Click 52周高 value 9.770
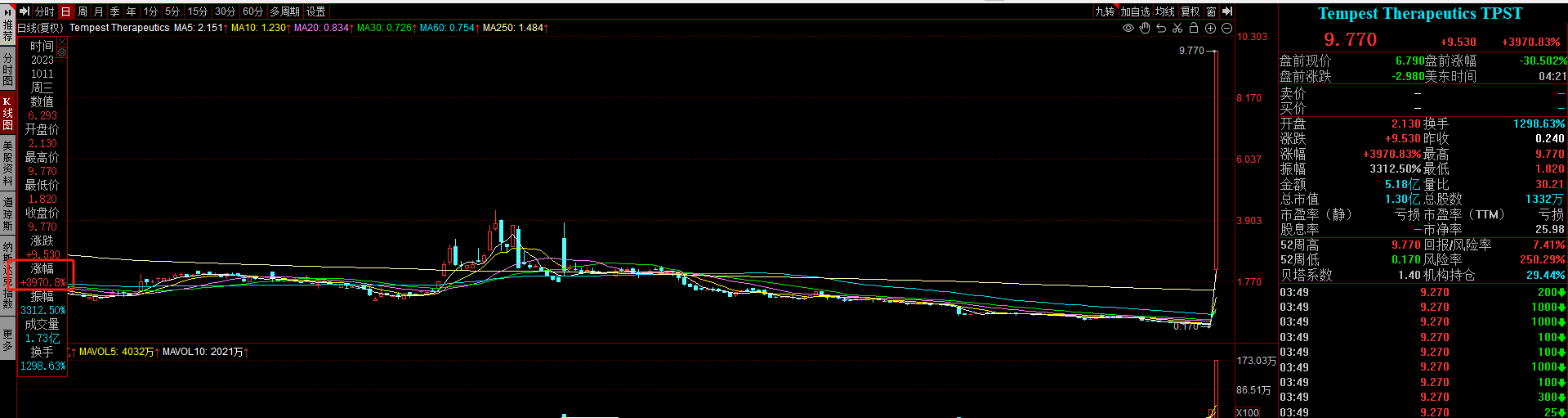The image size is (1568, 418). (x=1405, y=245)
